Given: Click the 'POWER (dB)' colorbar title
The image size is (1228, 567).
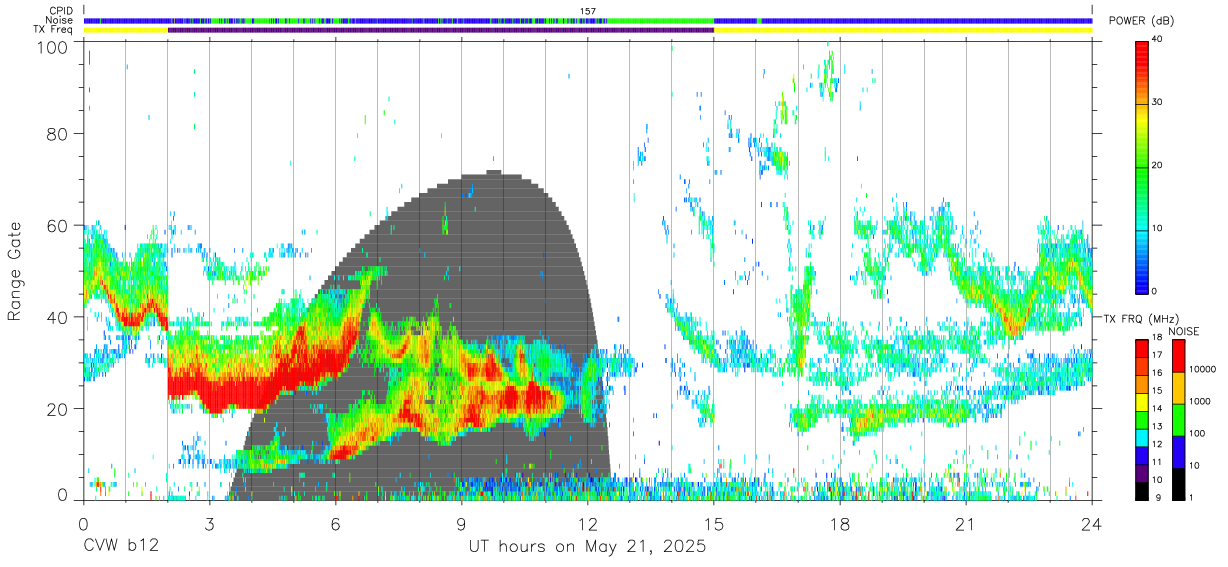Looking at the screenshot, I should [1141, 21].
